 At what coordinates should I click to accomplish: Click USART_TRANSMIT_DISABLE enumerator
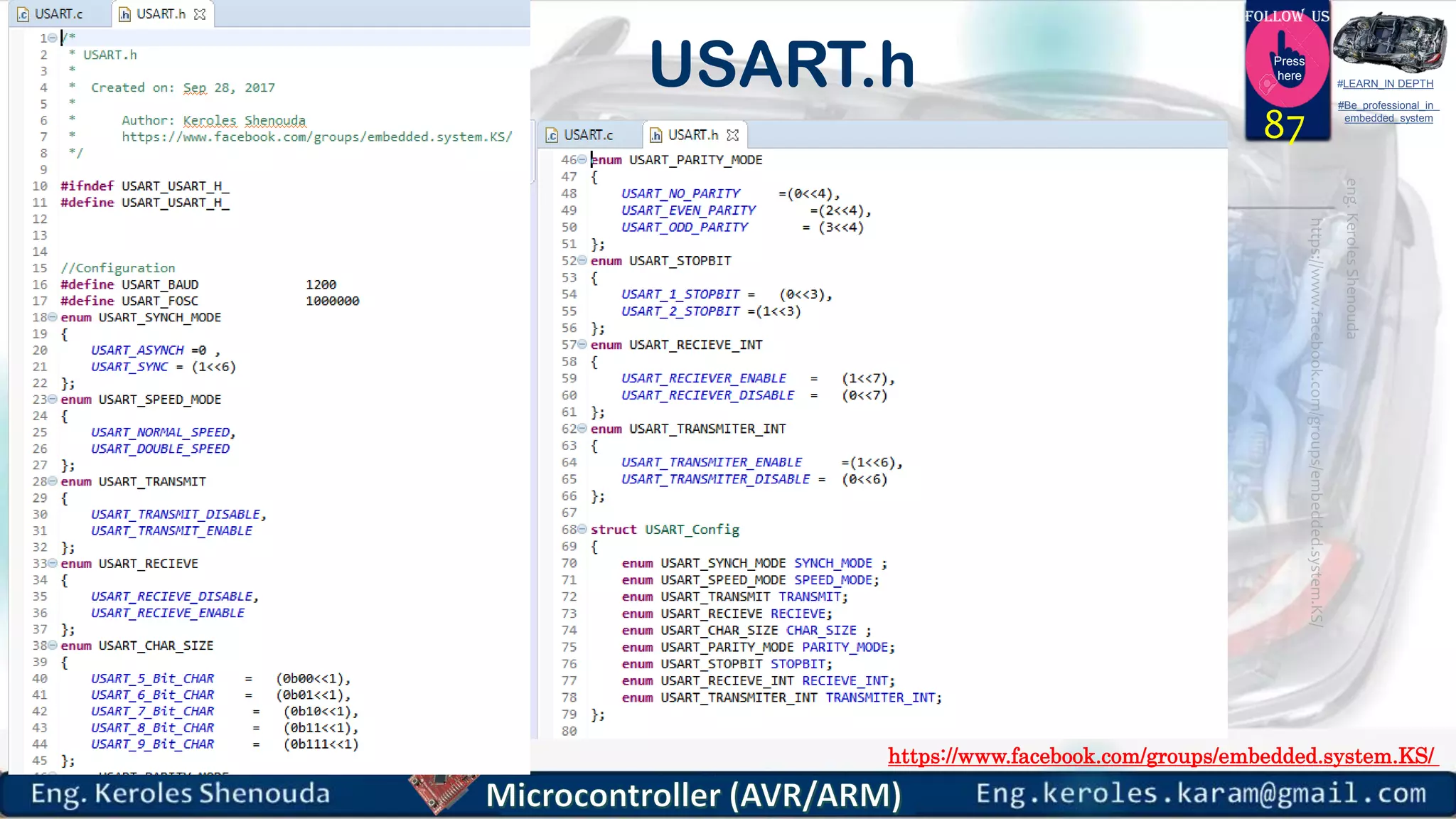pos(176,514)
